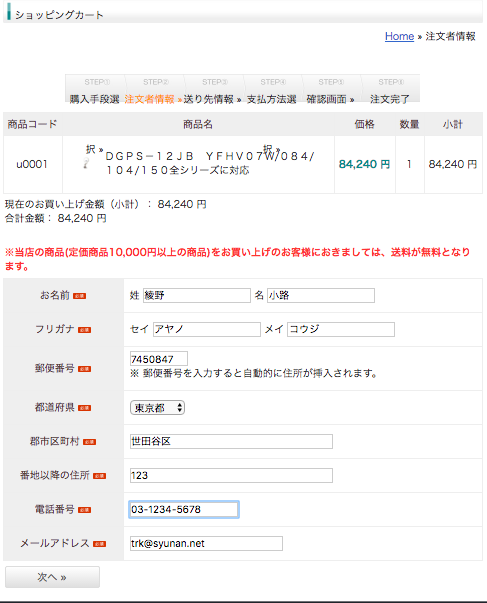Click the email field showing trk@syunan.net
The image size is (487, 603).
tap(206, 543)
